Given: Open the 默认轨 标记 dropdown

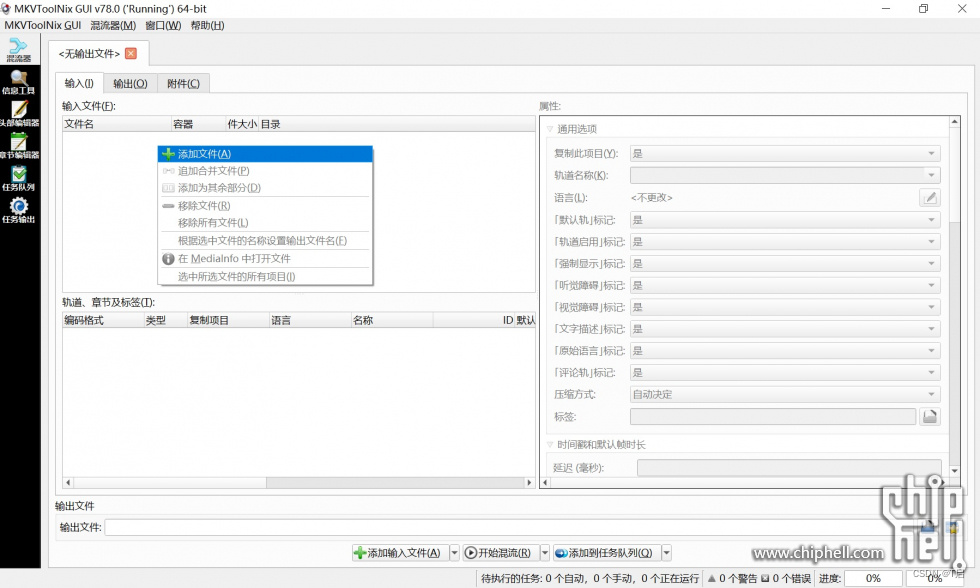Looking at the screenshot, I should tap(785, 220).
